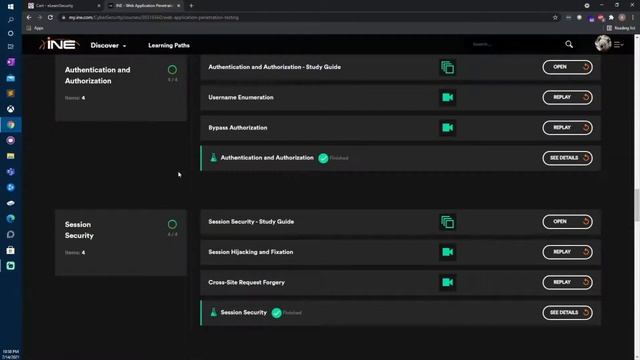Image resolution: width=640 pixels, height=360 pixels.
Task: Click SEE DETAILS for Authentication and Authorization lab
Action: click(567, 158)
